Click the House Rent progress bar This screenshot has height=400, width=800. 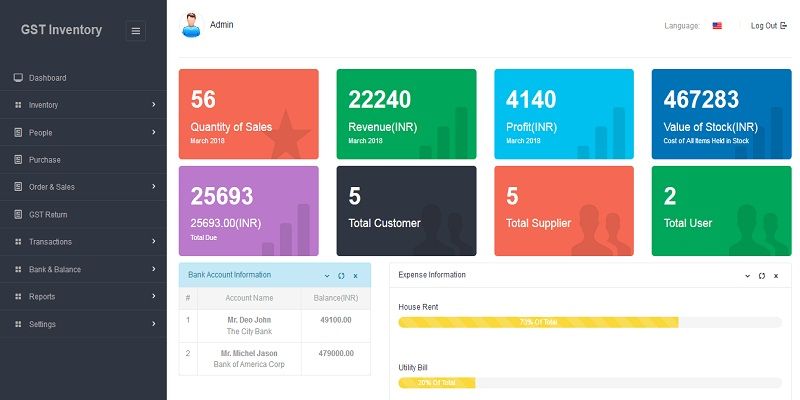[x=590, y=322]
